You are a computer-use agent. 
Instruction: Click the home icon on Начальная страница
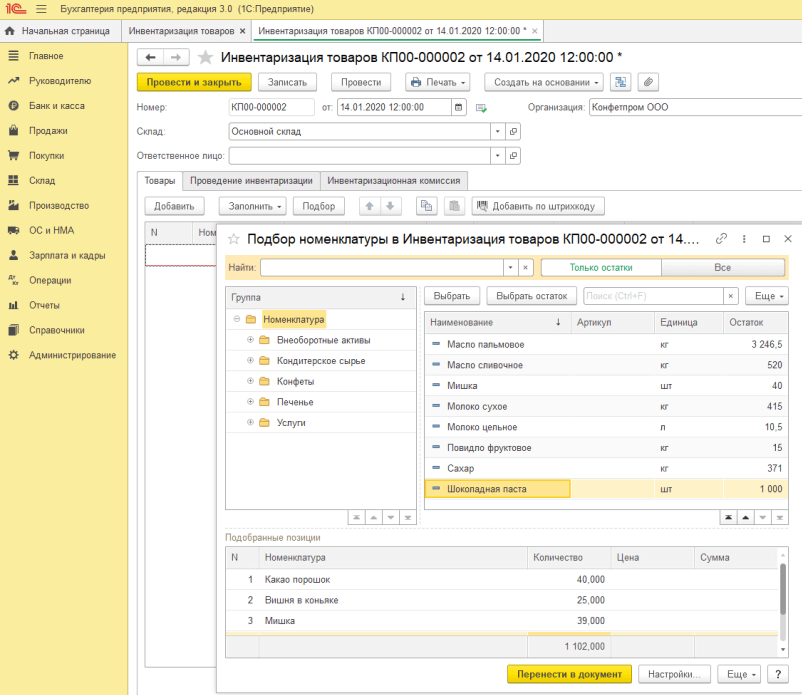10,31
